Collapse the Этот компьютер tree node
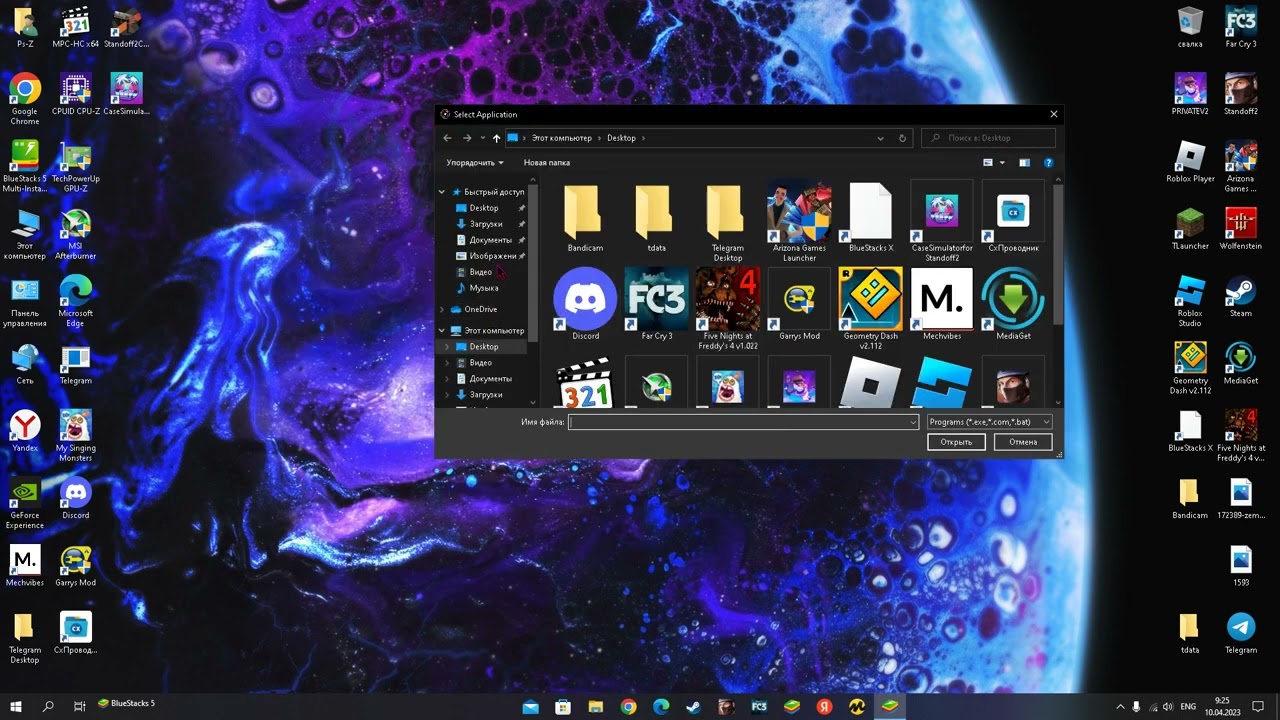The image size is (1280, 720). [x=442, y=330]
